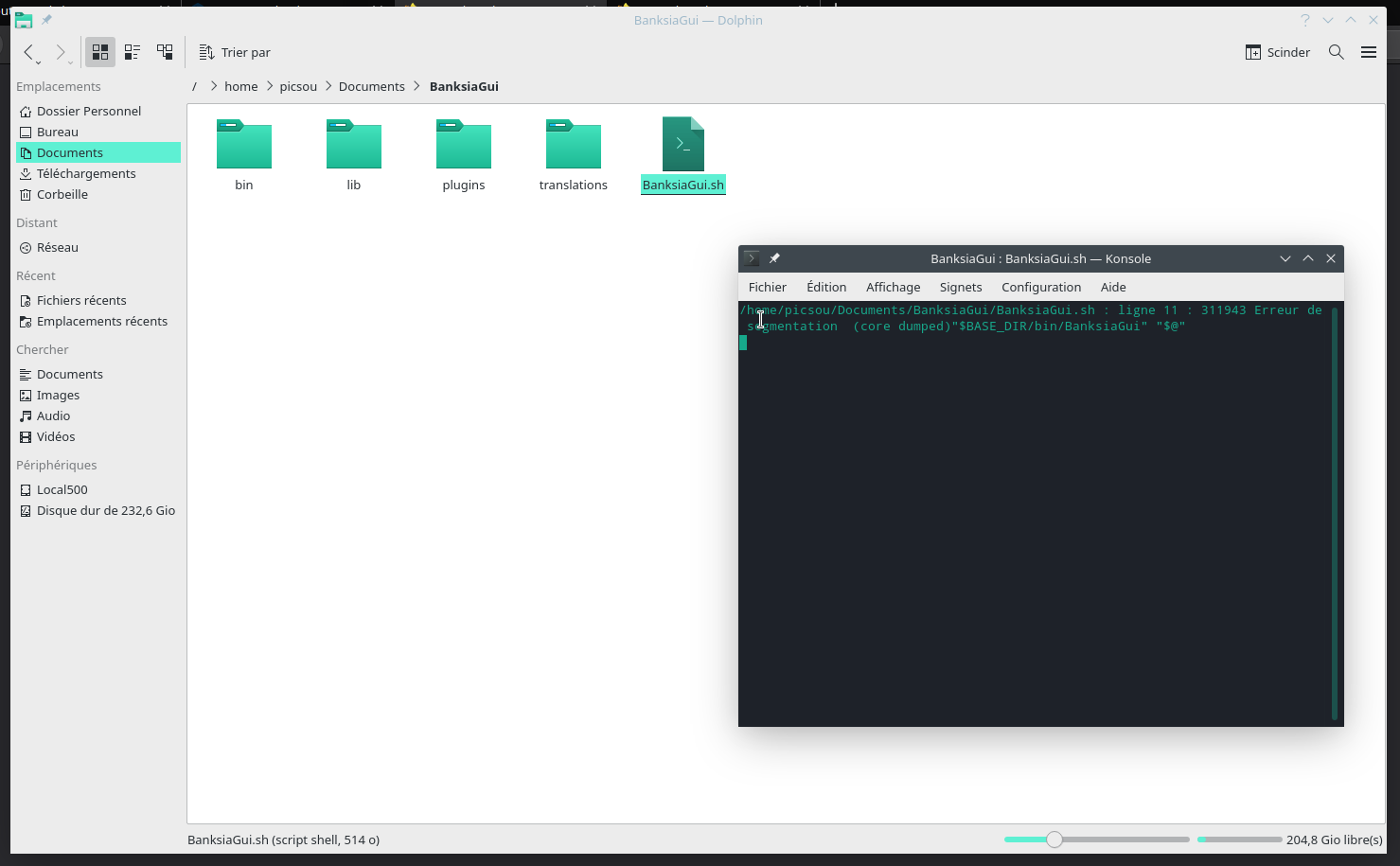Open Dolphin search
Screen dimensions: 1400x866
coord(1337,52)
